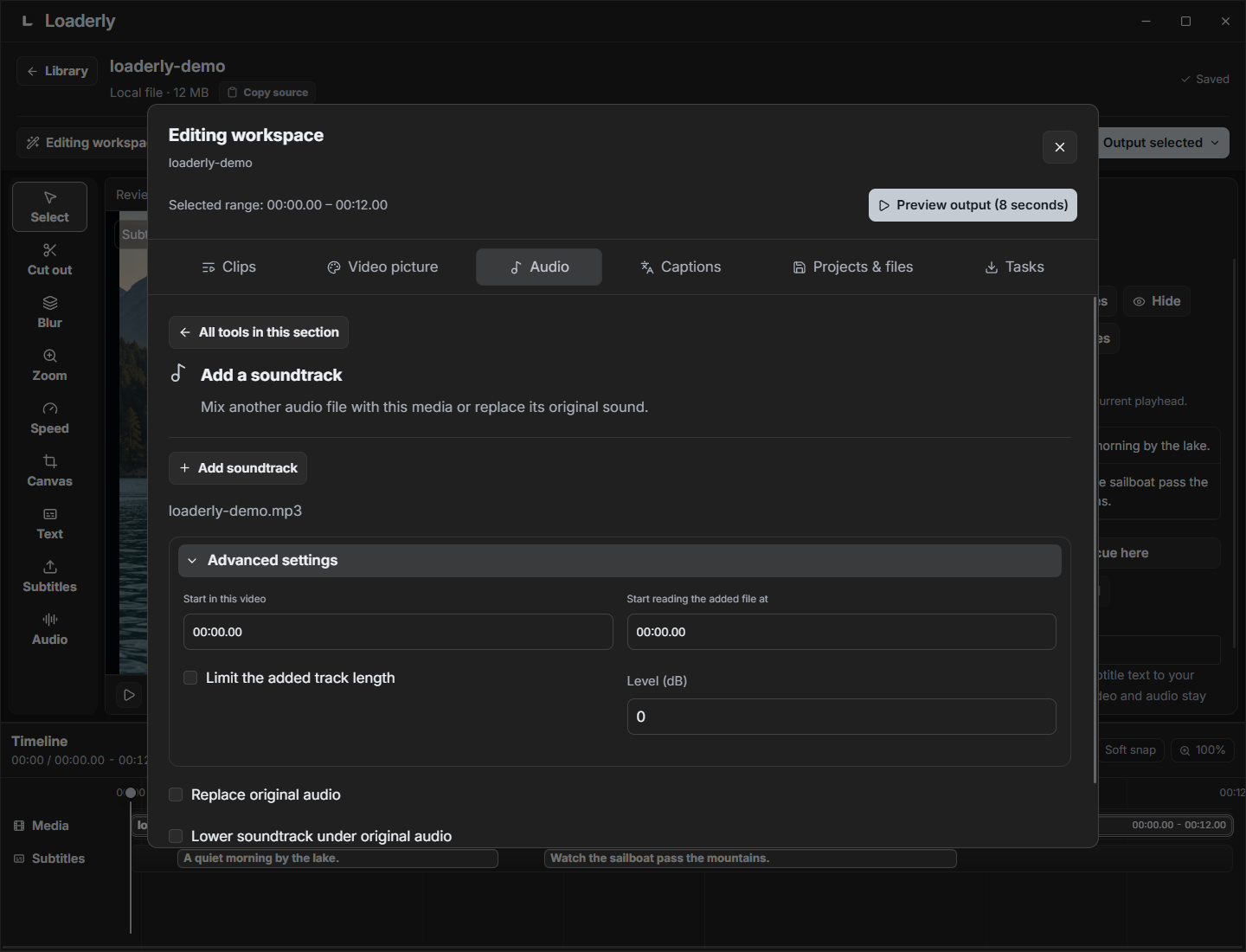Image resolution: width=1246 pixels, height=952 pixels.
Task: Tick Lower soundtrack under original audio
Action: pos(176,836)
